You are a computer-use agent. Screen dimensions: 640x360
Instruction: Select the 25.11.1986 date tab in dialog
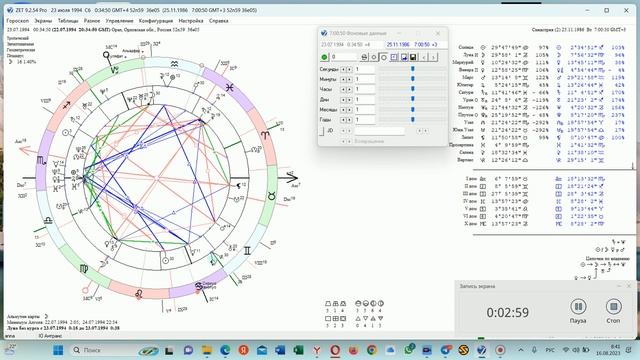pos(415,44)
